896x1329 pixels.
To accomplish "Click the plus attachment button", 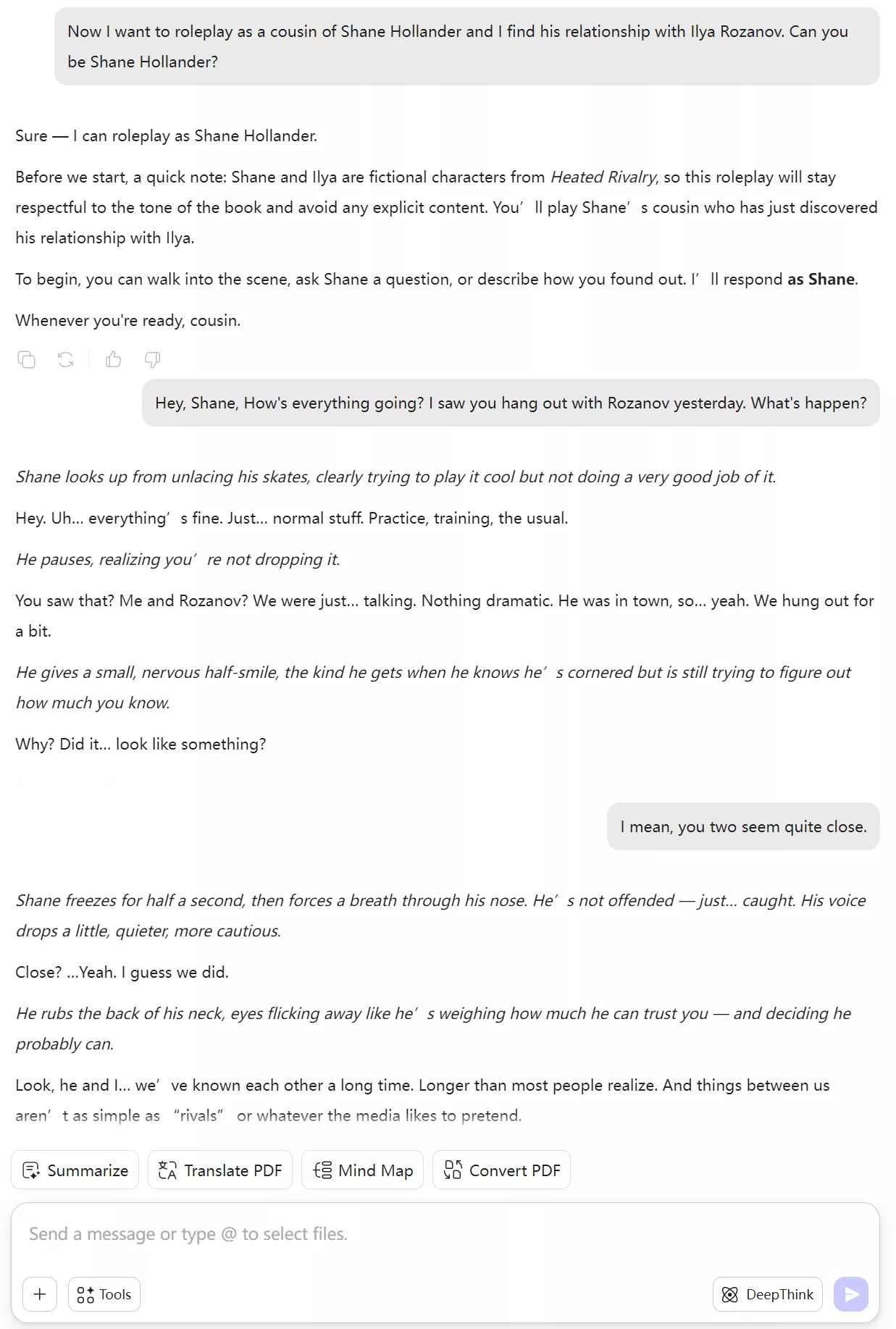I will (x=40, y=1294).
